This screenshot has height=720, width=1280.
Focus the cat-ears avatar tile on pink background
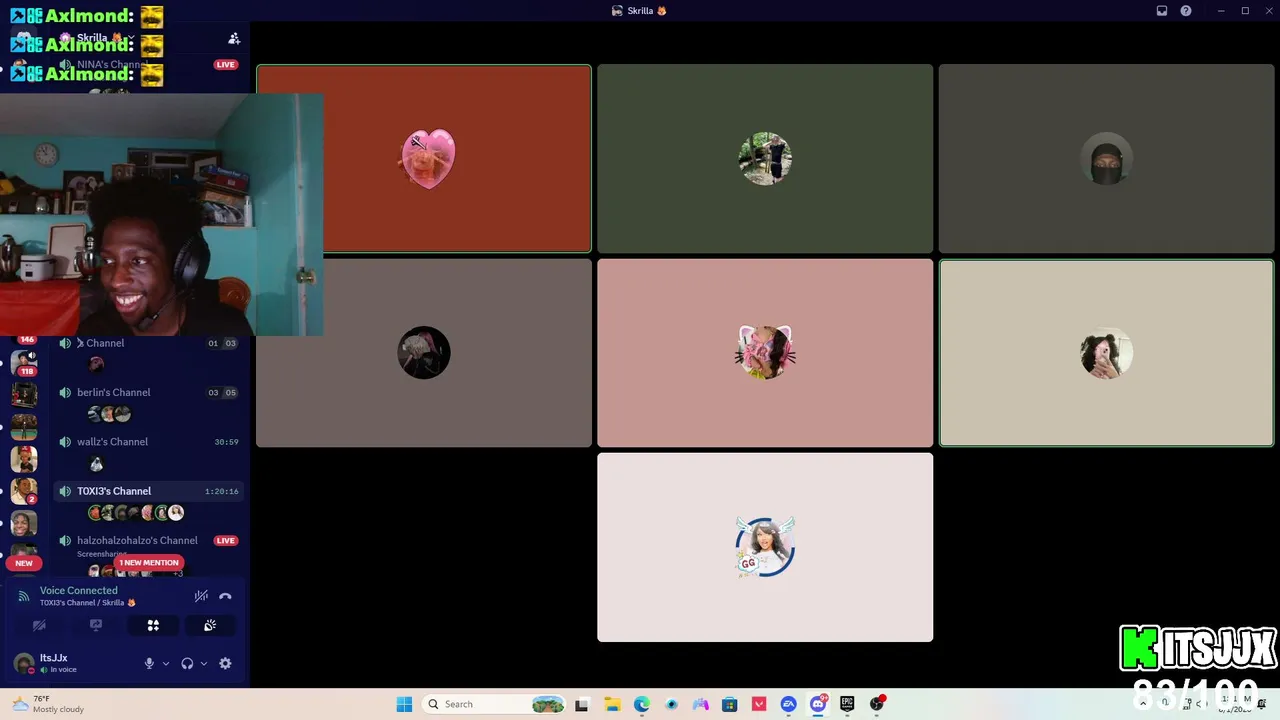click(x=765, y=353)
